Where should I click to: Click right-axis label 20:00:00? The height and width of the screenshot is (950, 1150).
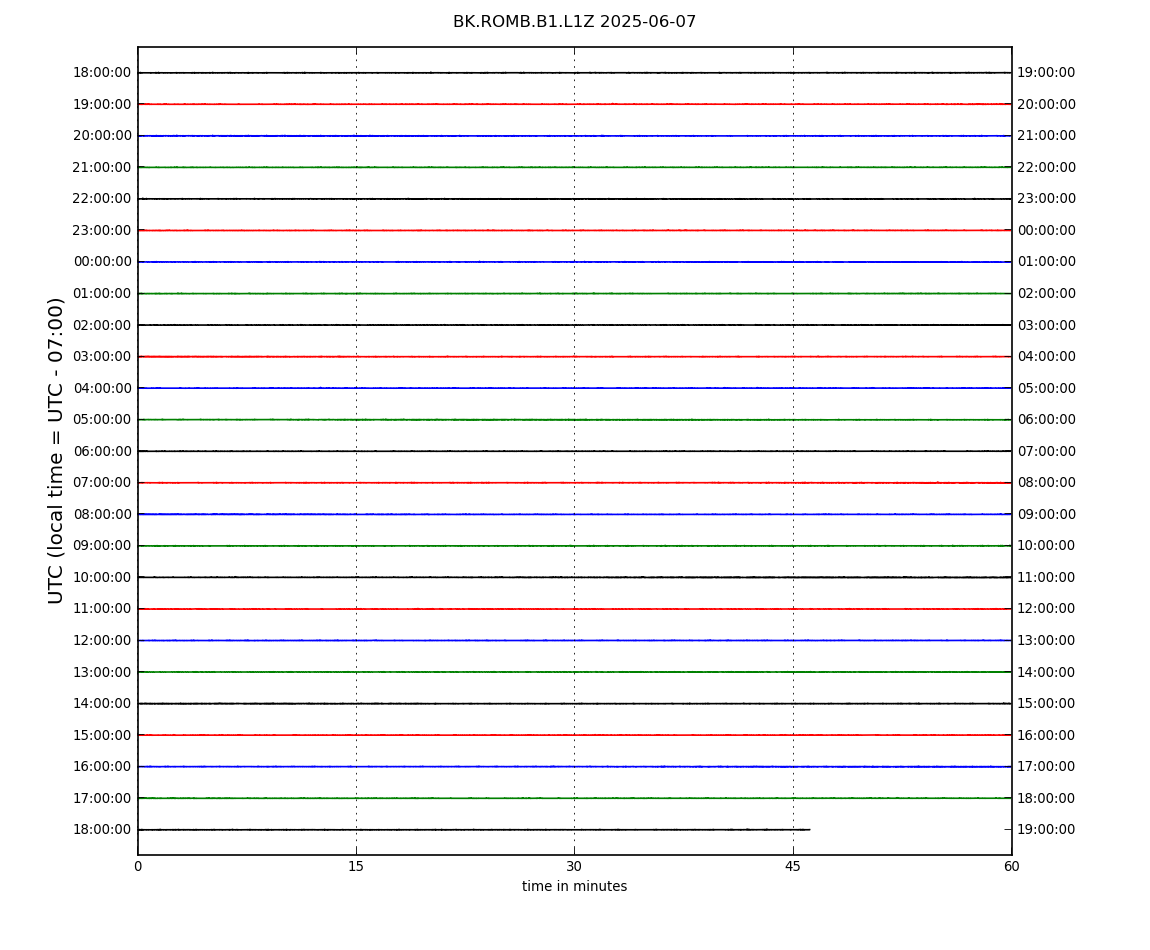(x=1047, y=104)
